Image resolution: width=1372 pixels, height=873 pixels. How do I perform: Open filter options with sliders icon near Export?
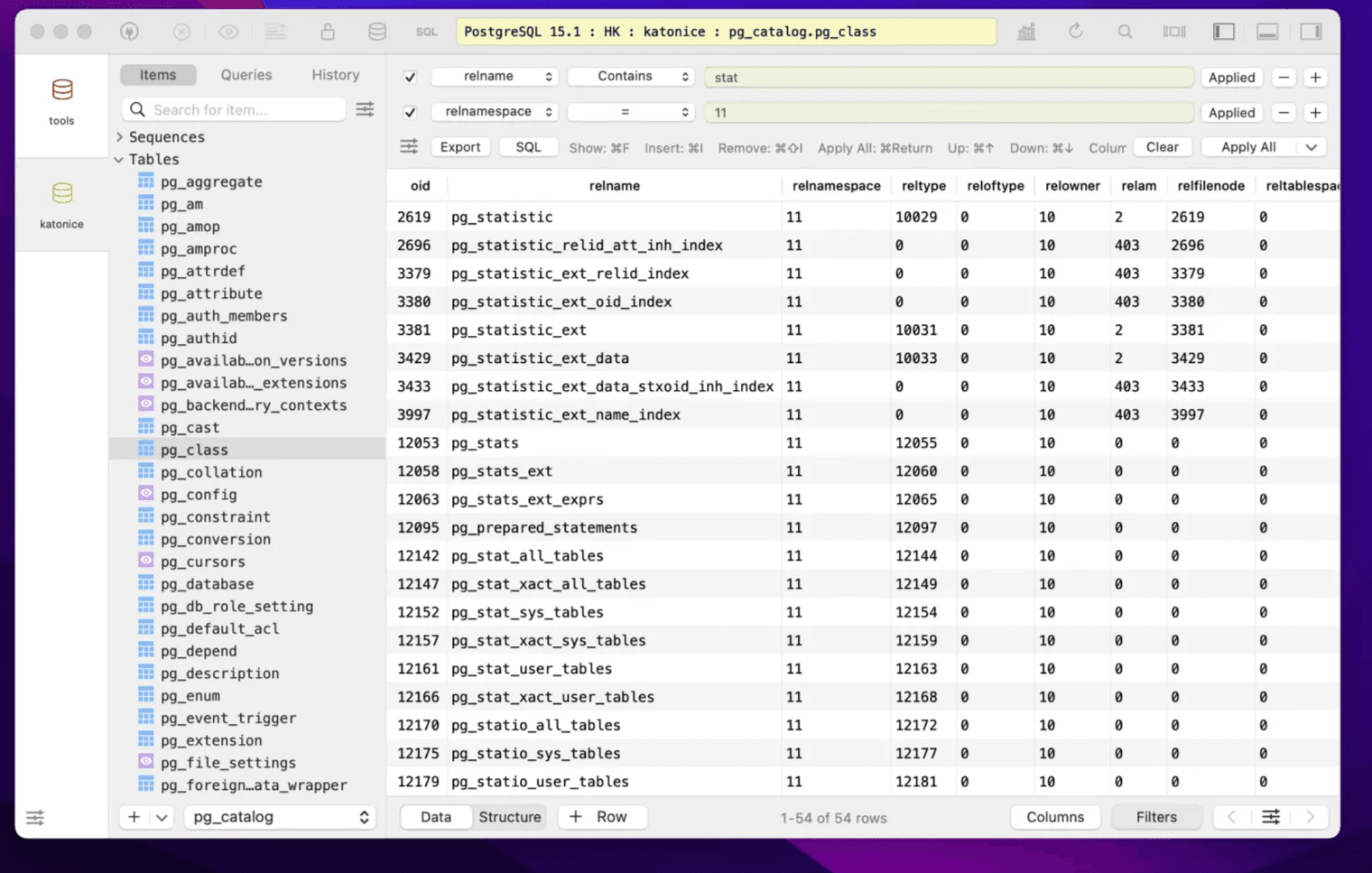[x=409, y=145]
